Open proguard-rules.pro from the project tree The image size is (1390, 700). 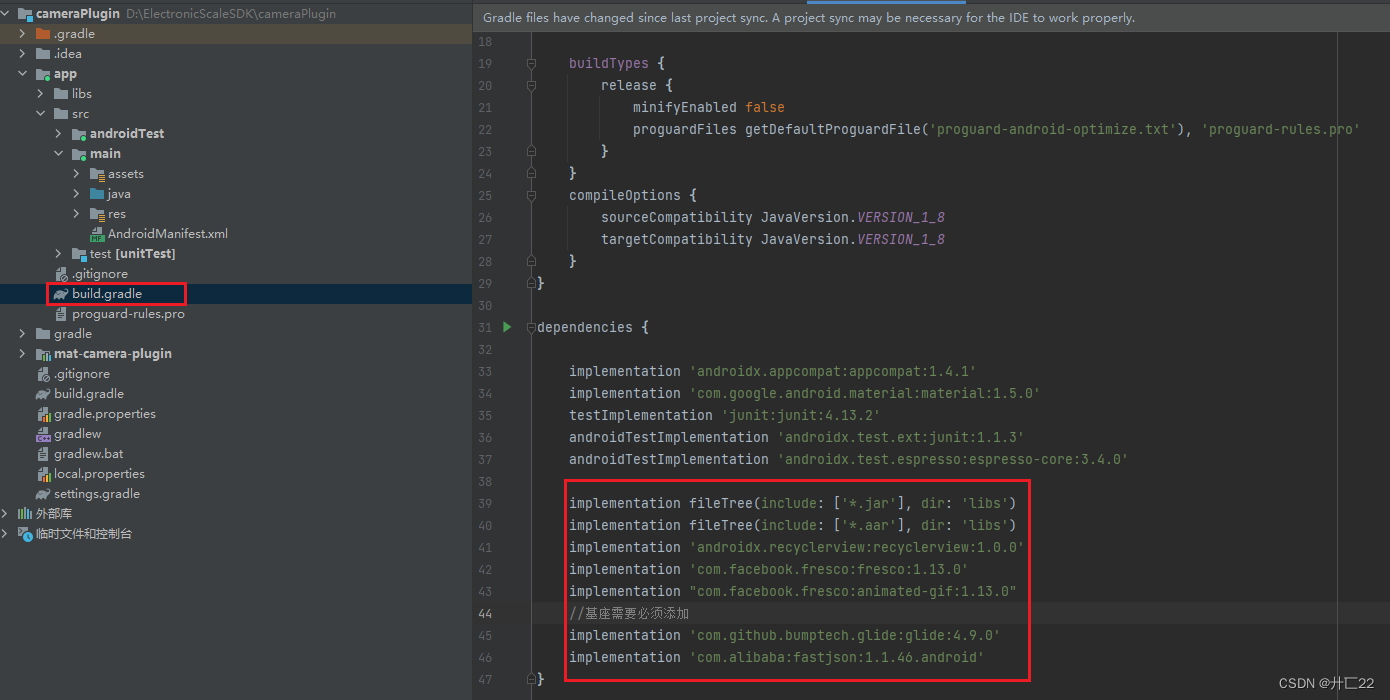(x=130, y=313)
